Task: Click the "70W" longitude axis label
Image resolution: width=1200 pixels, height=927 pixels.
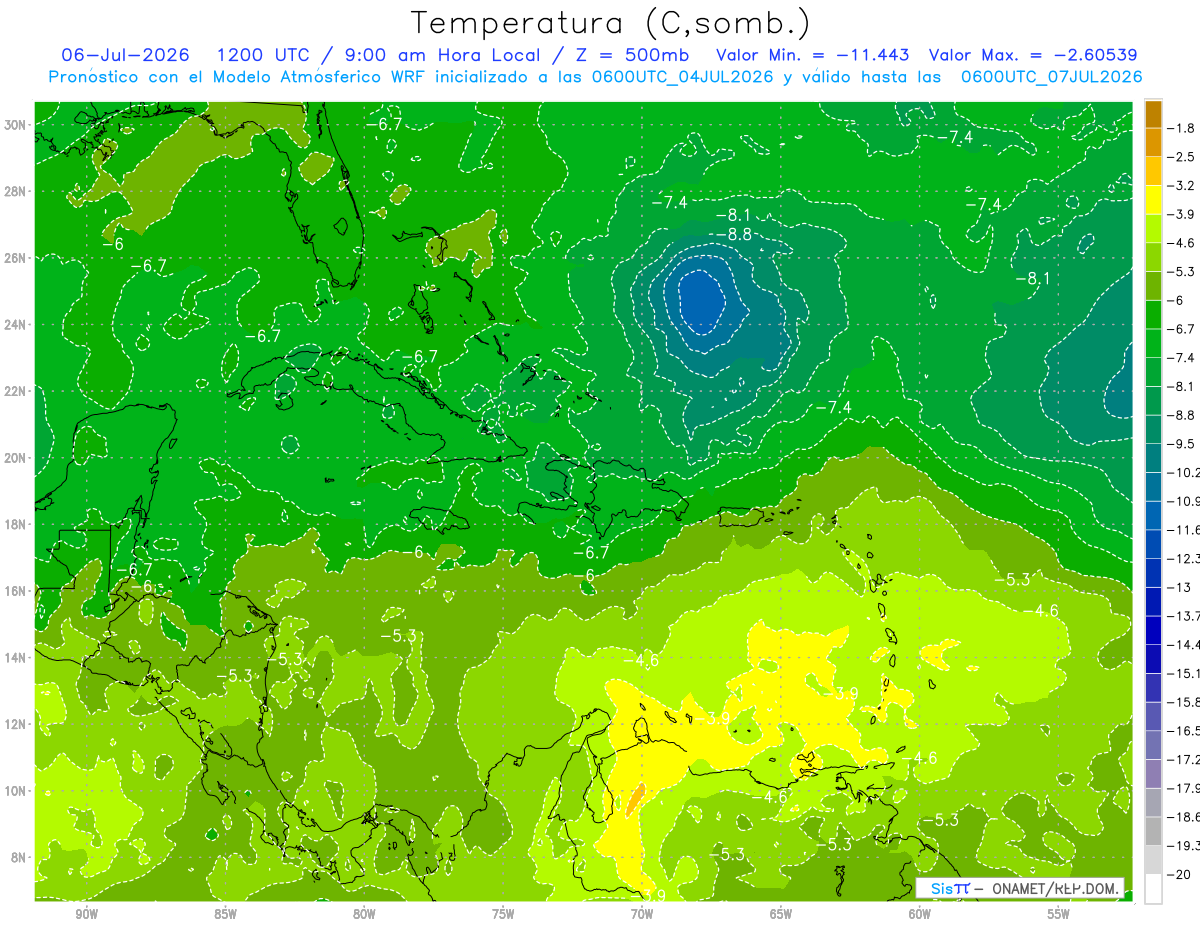Action: pos(642,914)
